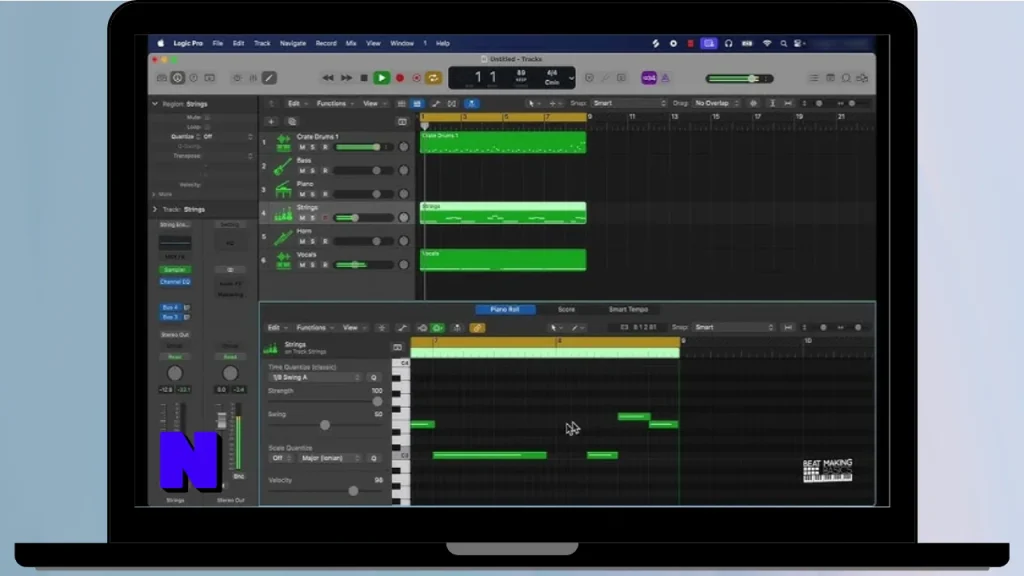Open the Quick Help button

click(193, 78)
